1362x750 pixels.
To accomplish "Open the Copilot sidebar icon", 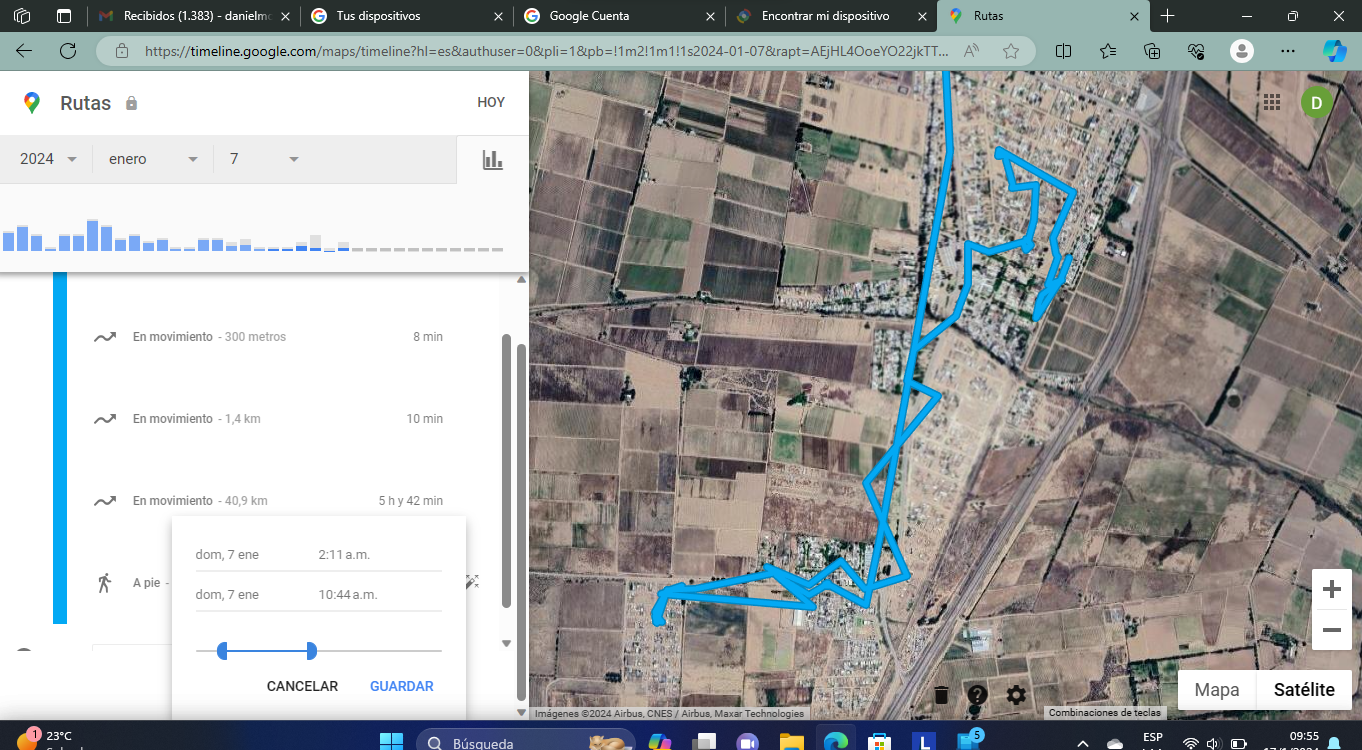I will [1335, 51].
